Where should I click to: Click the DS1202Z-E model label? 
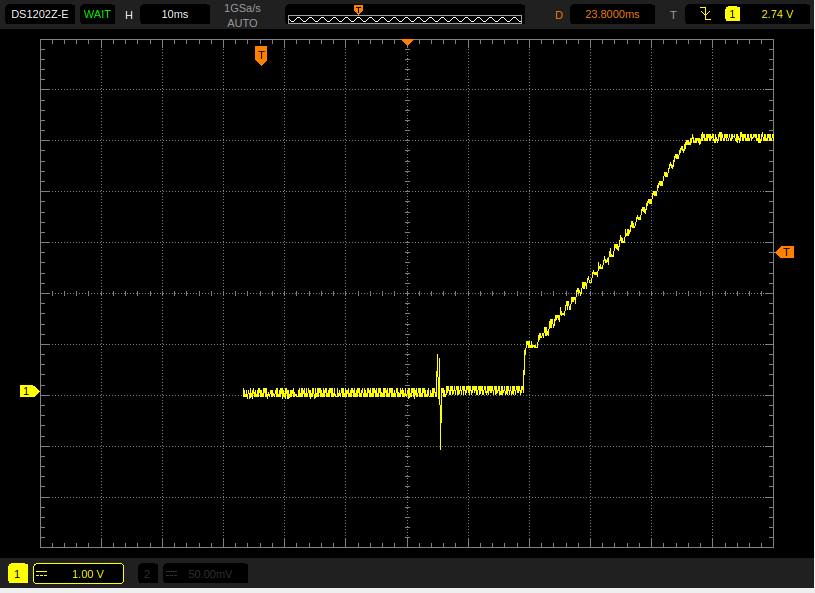point(40,15)
